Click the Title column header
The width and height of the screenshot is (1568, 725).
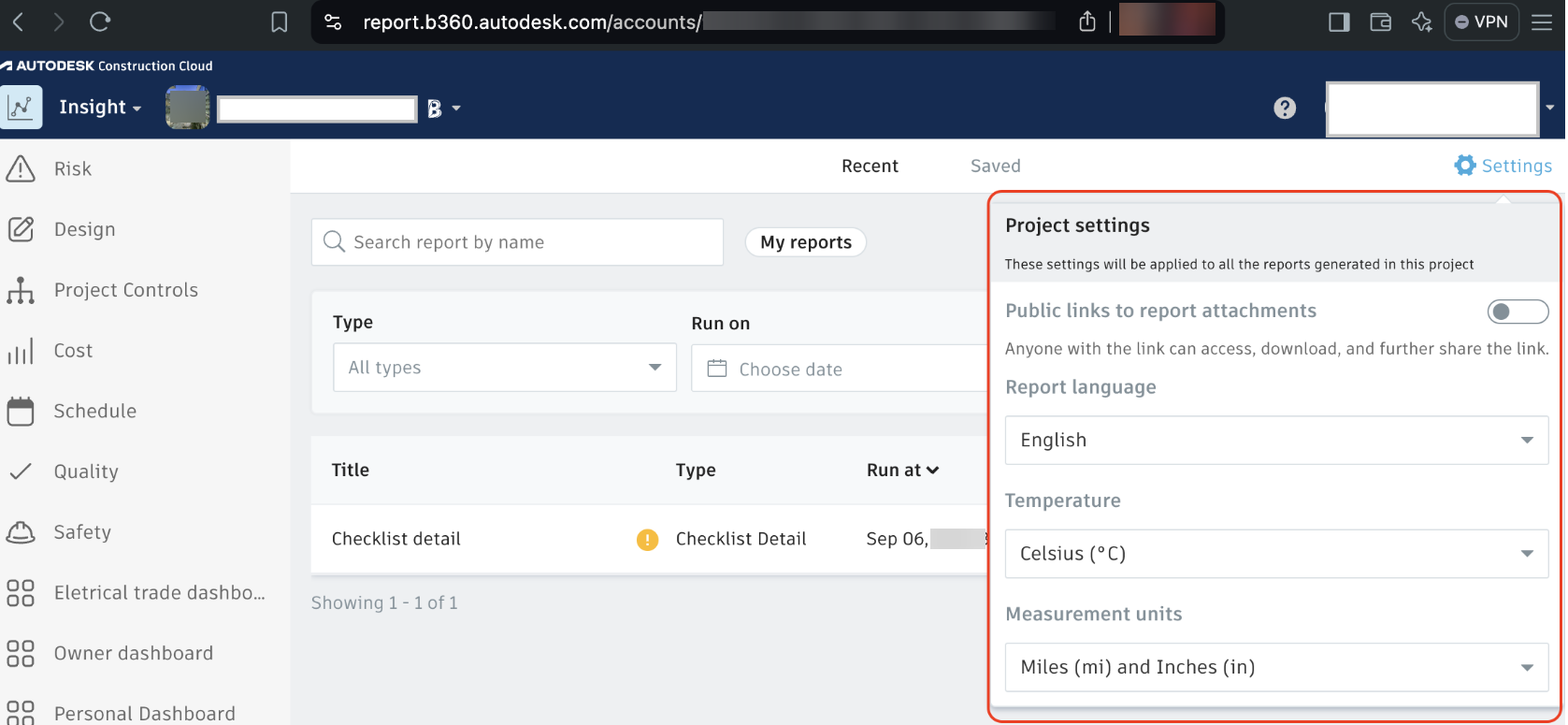351,471
